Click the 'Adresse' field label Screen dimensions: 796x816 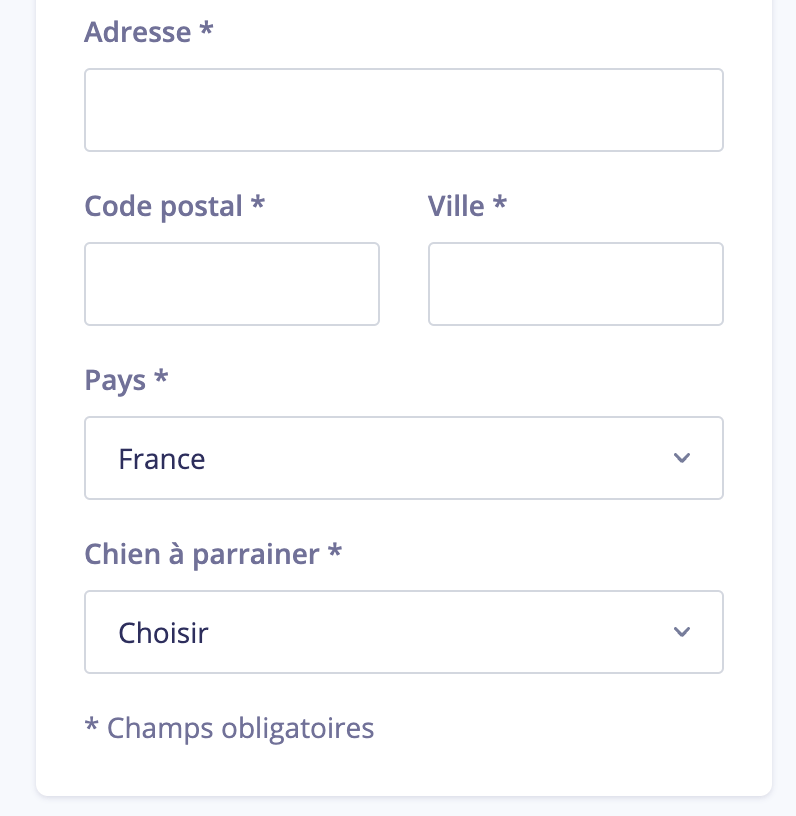[137, 32]
